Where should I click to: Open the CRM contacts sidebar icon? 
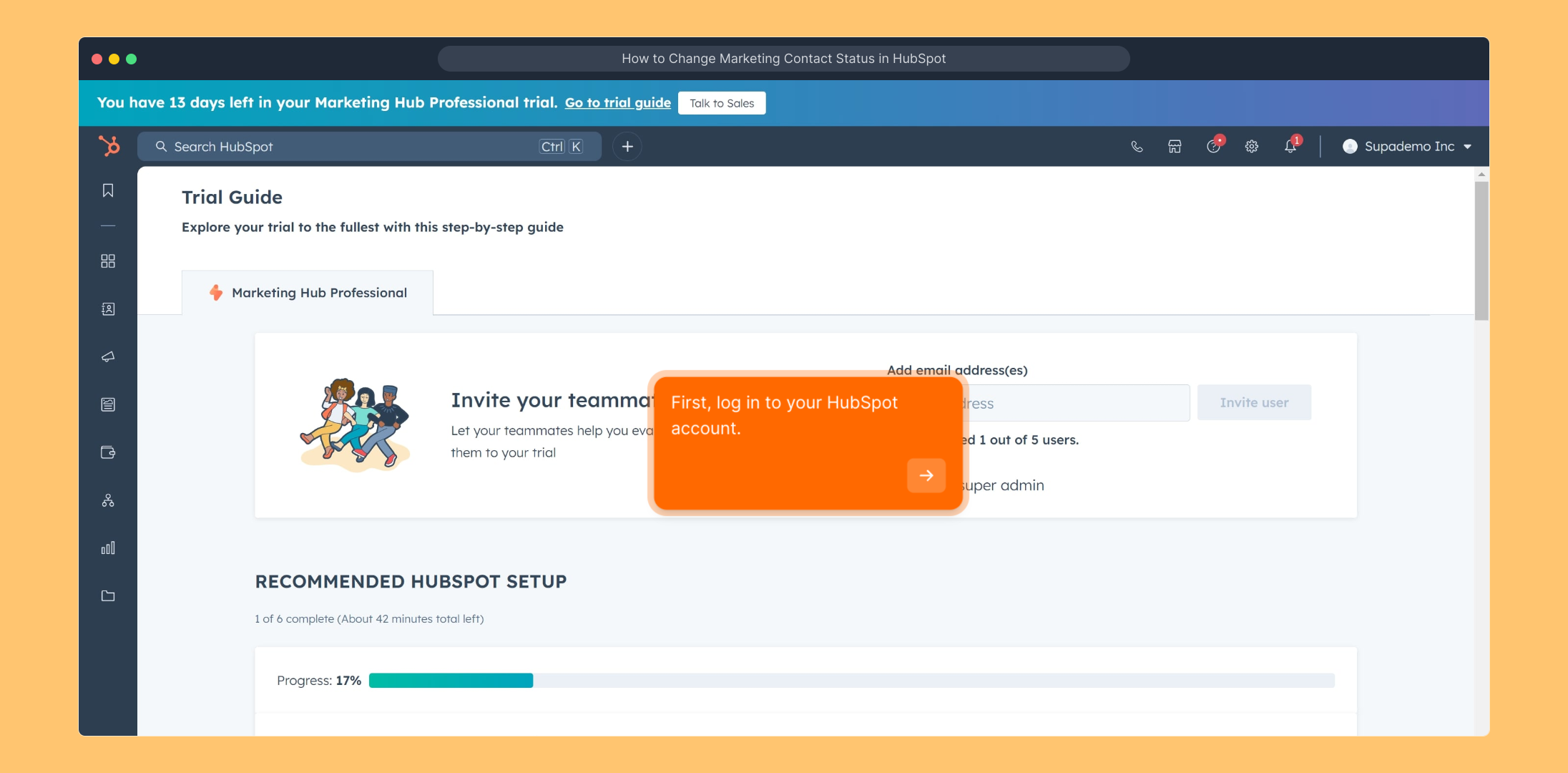(x=108, y=309)
